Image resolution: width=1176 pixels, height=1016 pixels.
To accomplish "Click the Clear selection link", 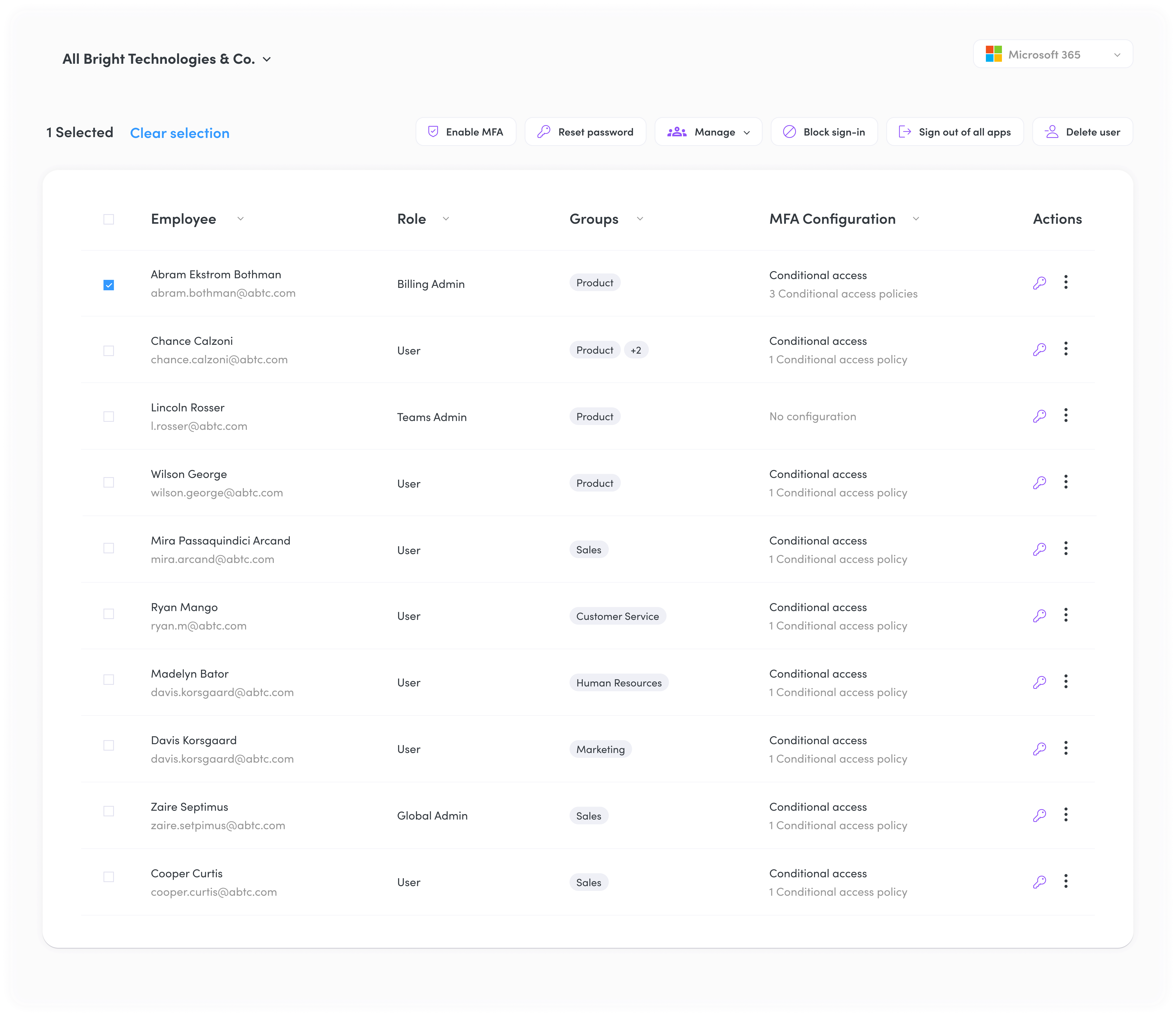I will pyautogui.click(x=180, y=133).
